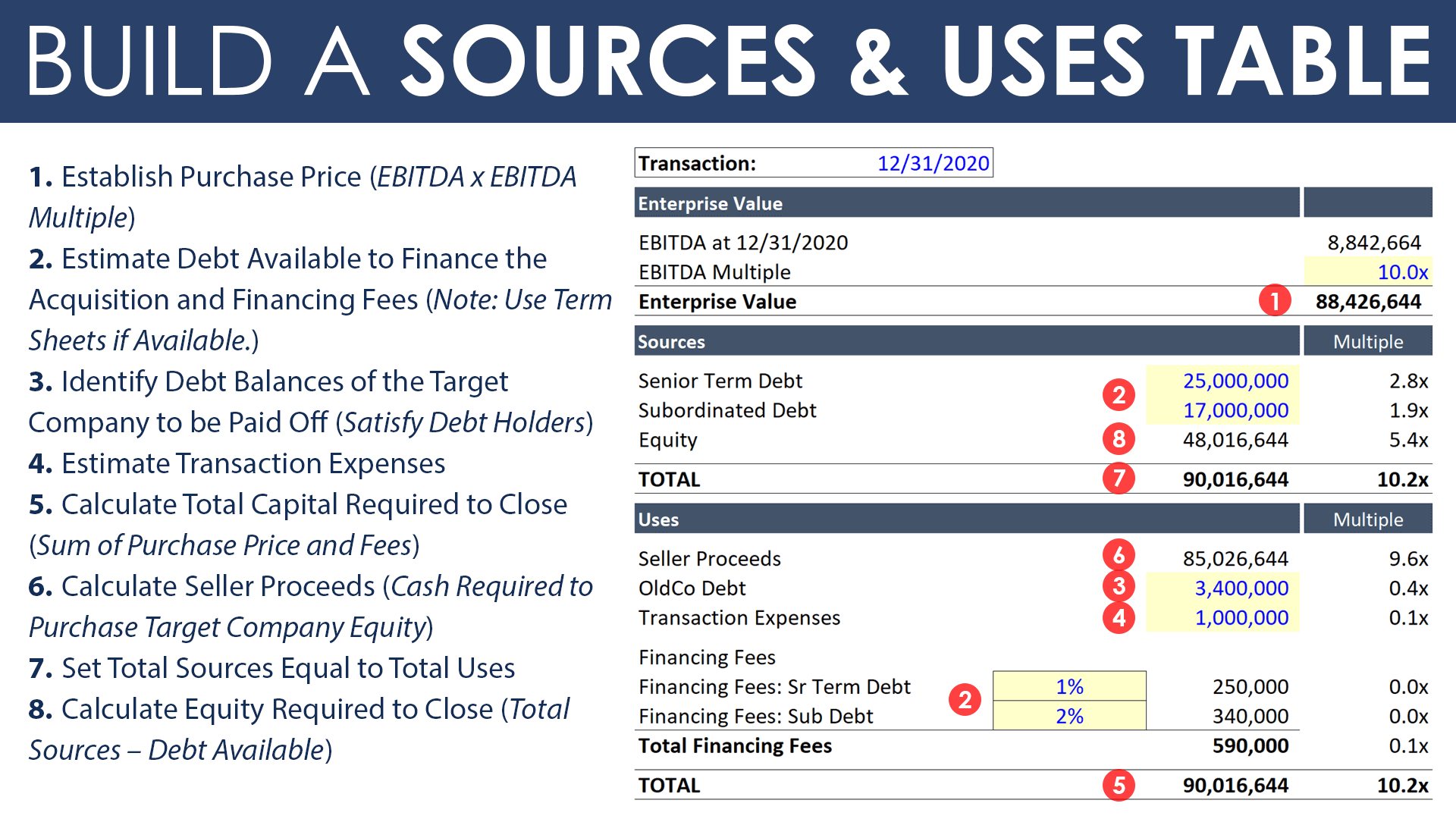
Task: Click the Sources section header bar
Action: pyautogui.click(x=967, y=341)
